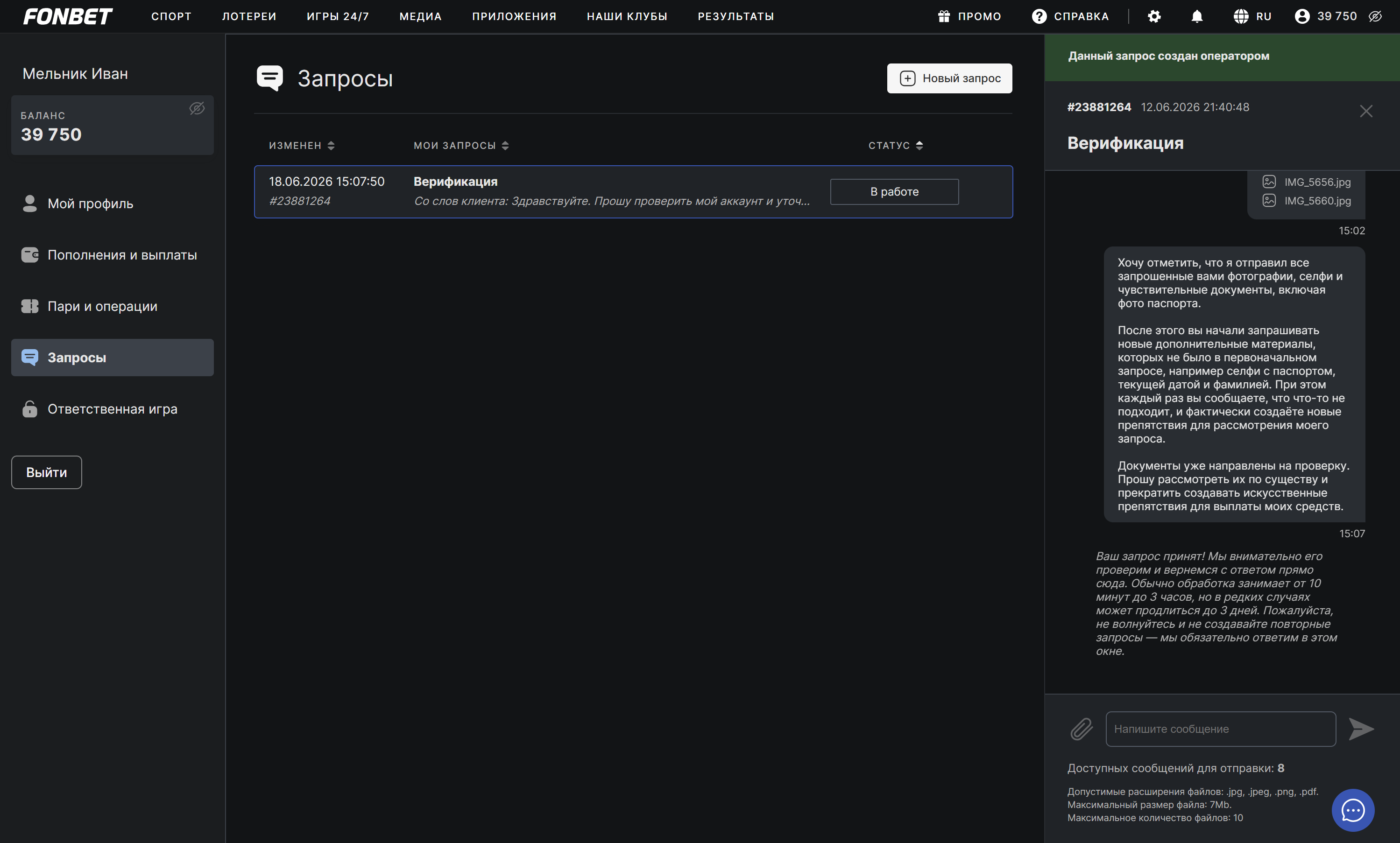Viewport: 1400px width, 843px height.
Task: Open attachment IMG_5656.jpg
Action: [1306, 182]
